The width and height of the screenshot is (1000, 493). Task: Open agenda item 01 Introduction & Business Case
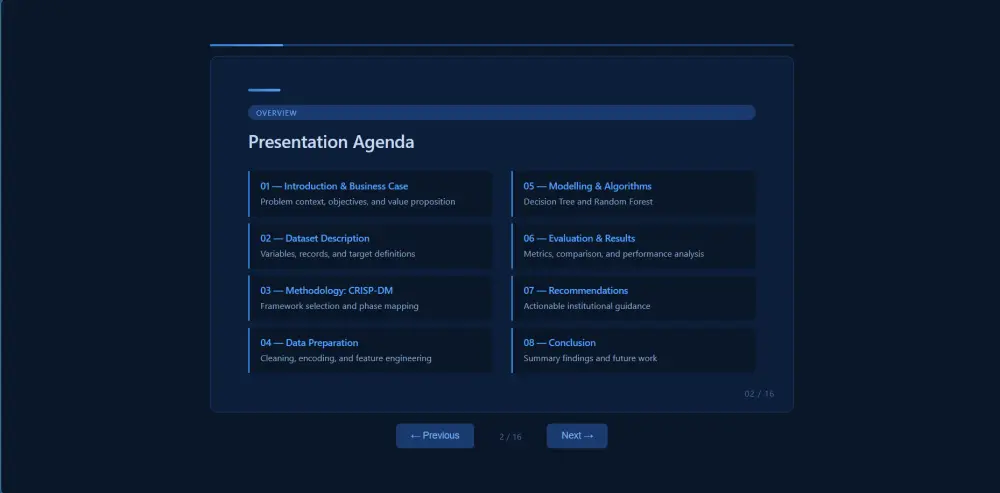click(x=370, y=194)
